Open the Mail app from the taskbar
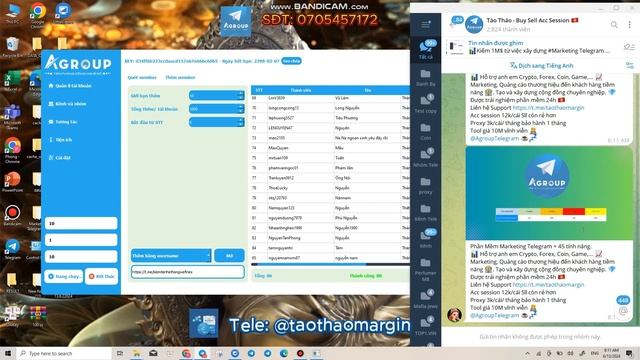This screenshot has width=640, height=360. tap(153, 353)
